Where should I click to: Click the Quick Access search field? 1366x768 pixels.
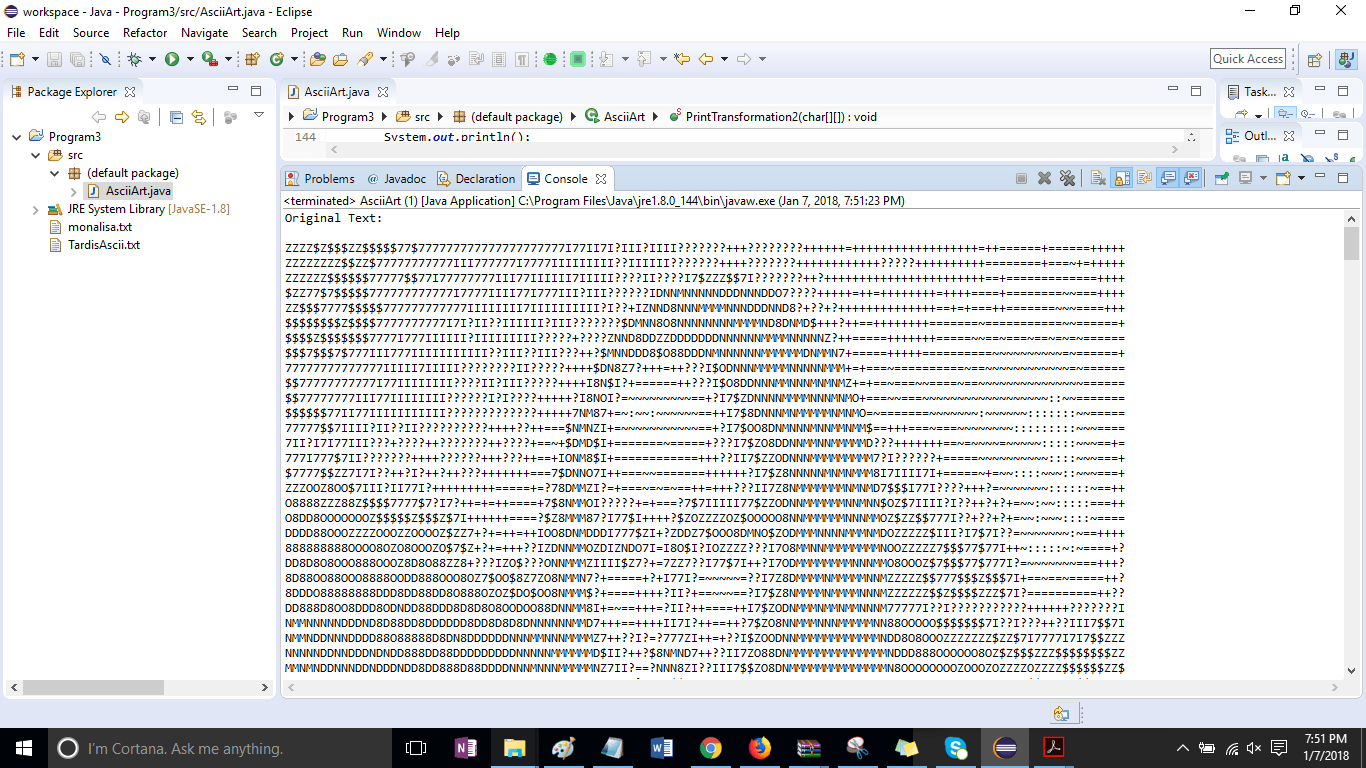1248,59
